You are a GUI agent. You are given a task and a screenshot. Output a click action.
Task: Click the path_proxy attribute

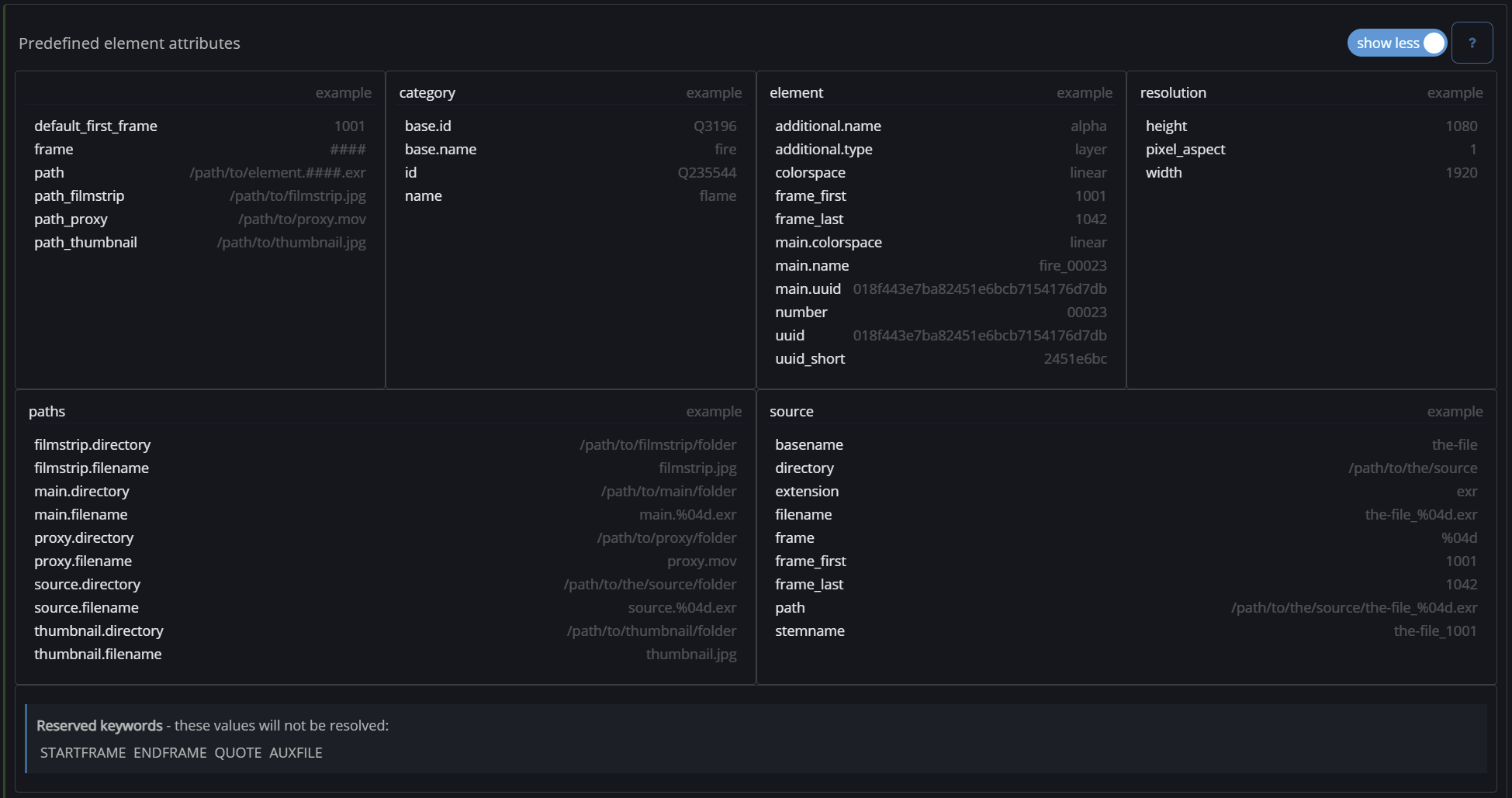[71, 219]
